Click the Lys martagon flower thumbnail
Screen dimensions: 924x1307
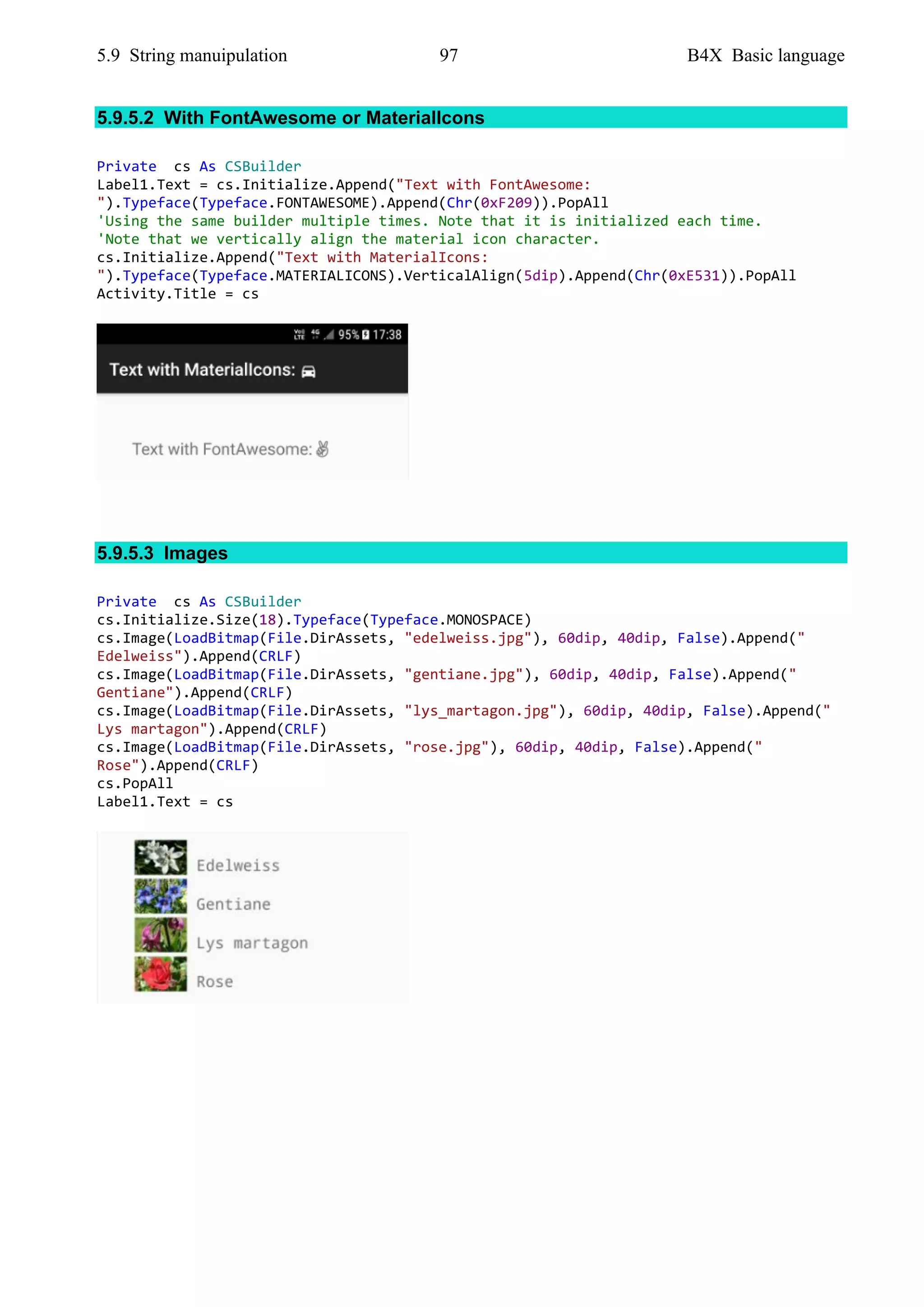point(161,935)
